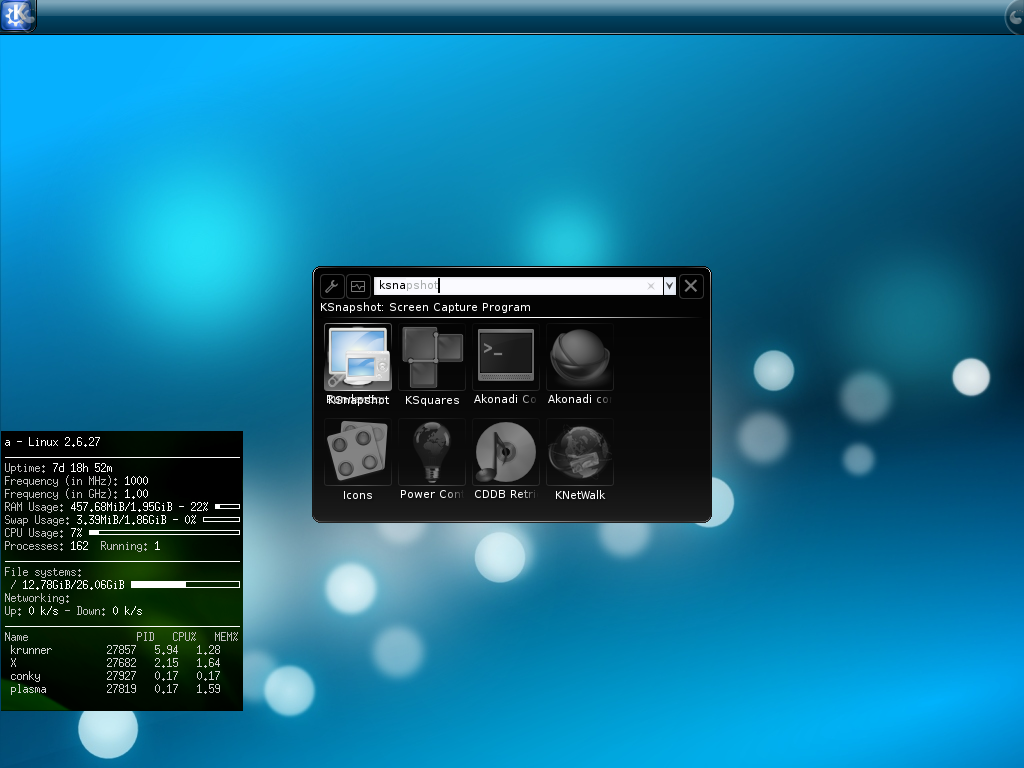Open KRunner settings wrench icon
Screen dimensions: 1024x768
[x=332, y=286]
